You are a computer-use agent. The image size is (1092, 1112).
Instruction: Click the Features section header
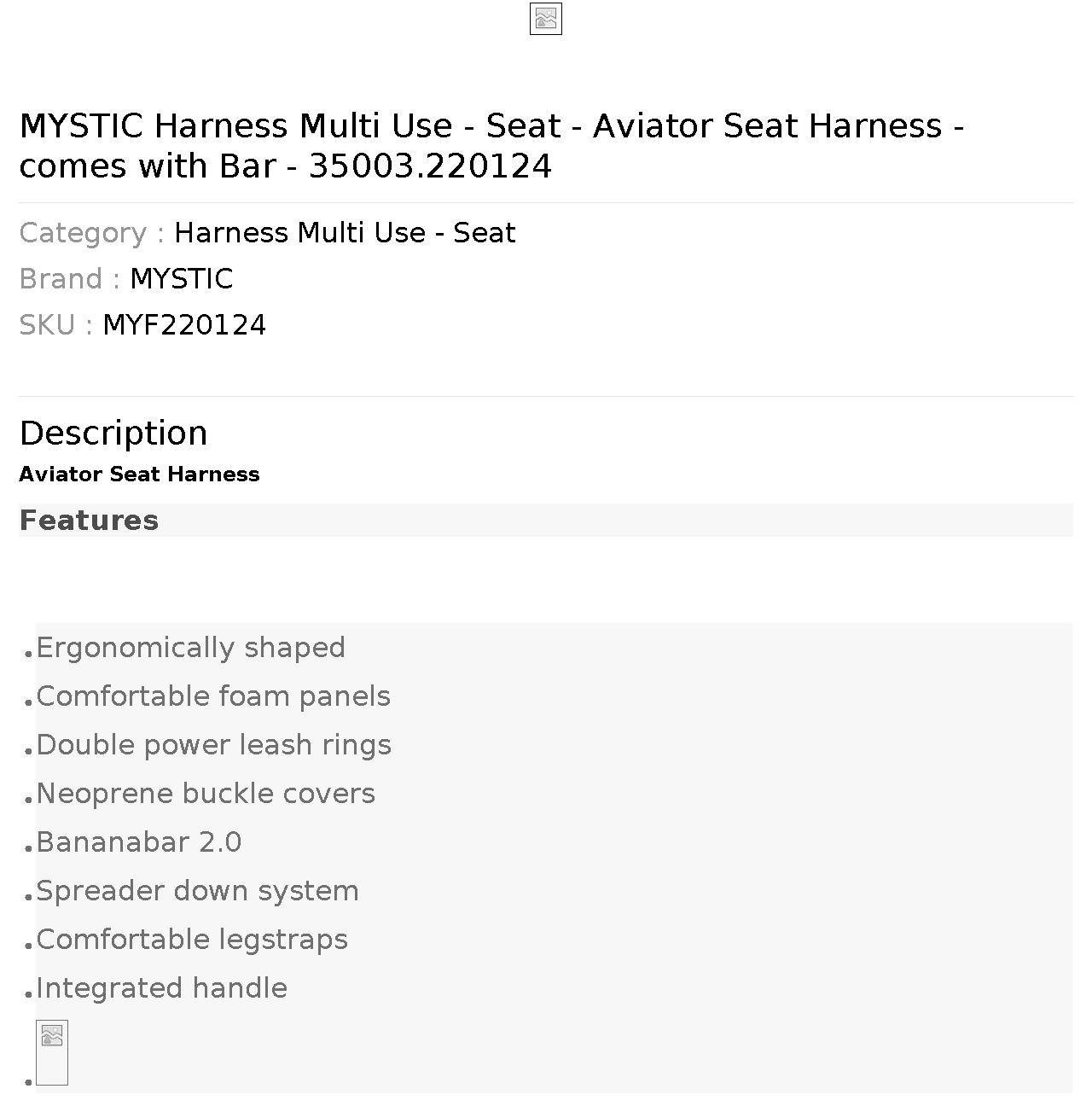coord(89,521)
